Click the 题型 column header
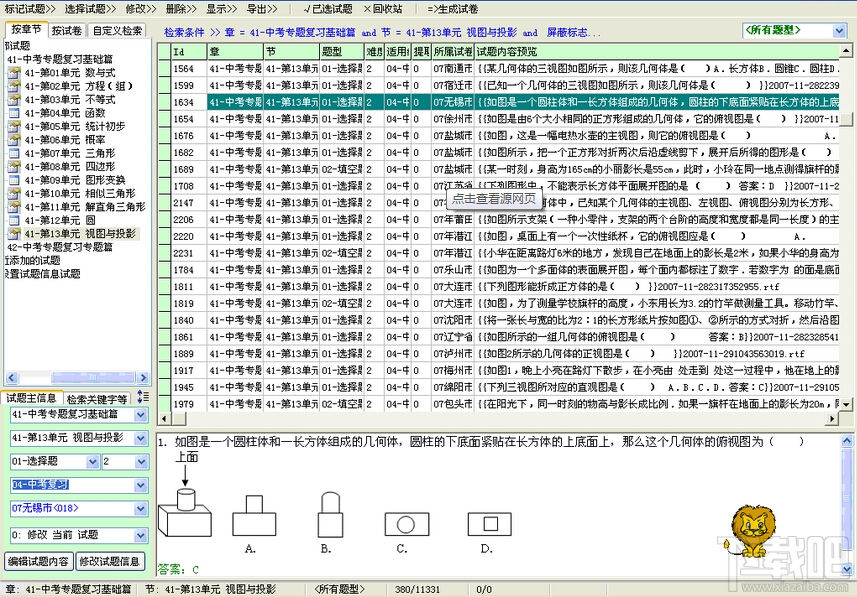The image size is (857, 597). tap(342, 52)
